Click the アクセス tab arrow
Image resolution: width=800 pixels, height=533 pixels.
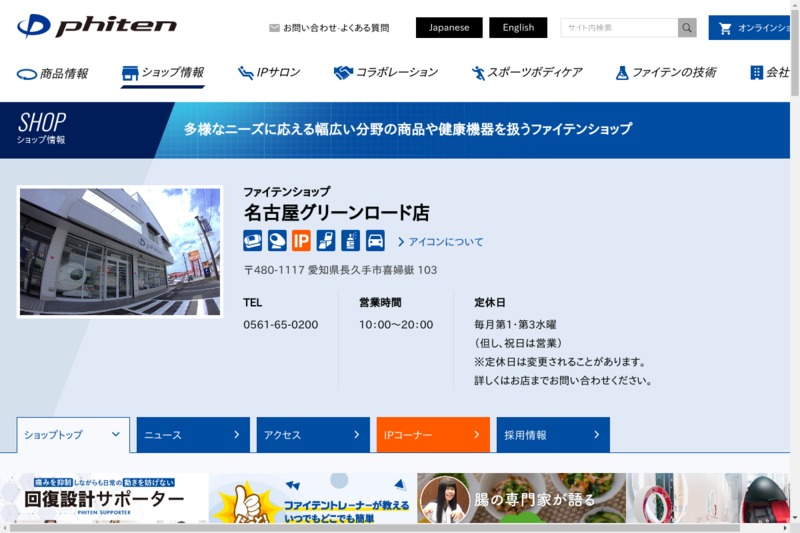pos(357,435)
